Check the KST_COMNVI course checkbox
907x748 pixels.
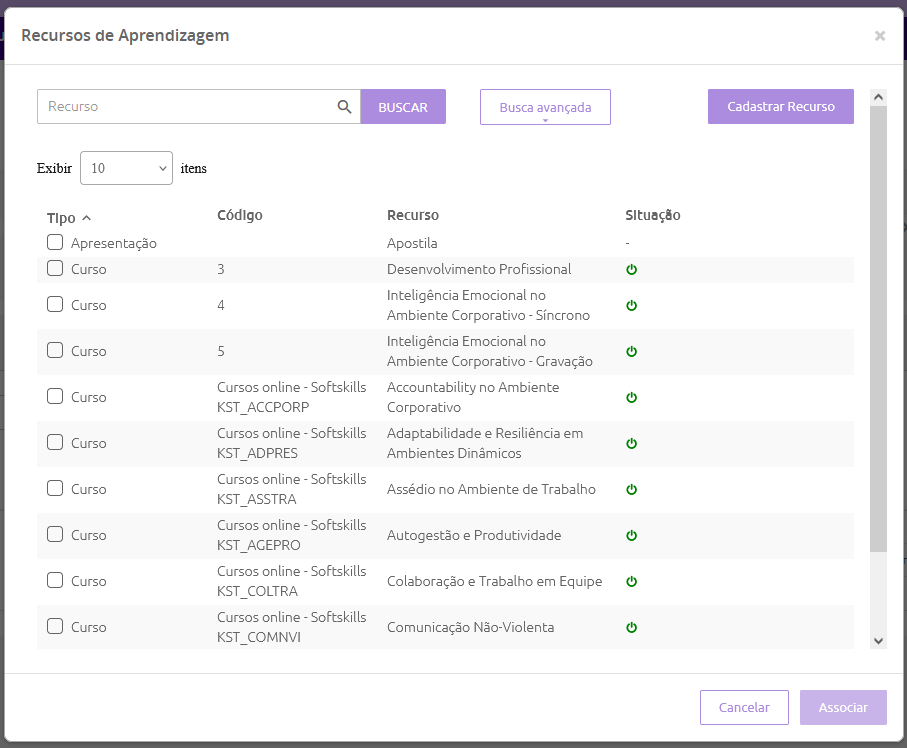[x=55, y=626]
